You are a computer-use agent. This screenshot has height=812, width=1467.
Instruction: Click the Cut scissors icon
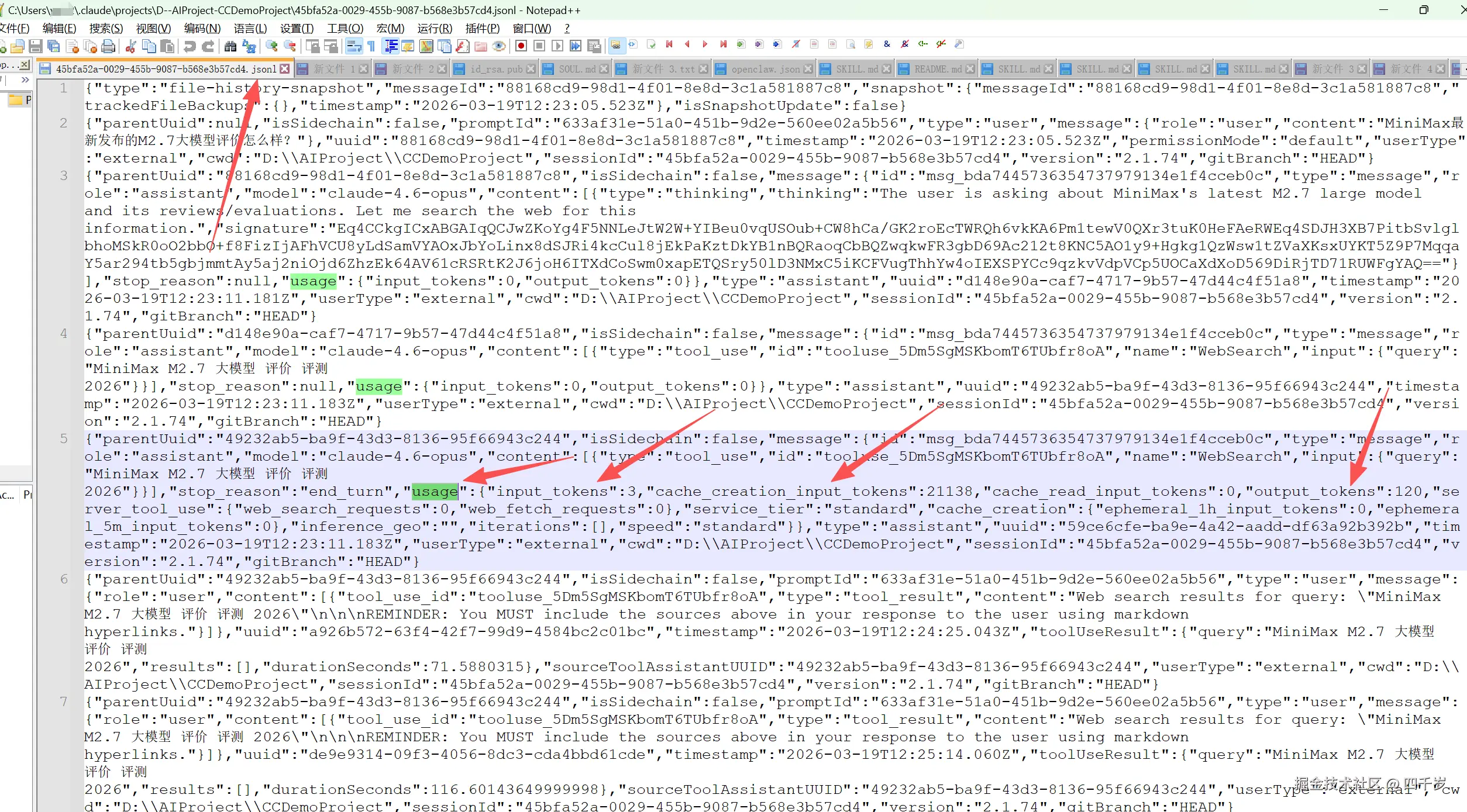pos(131,46)
